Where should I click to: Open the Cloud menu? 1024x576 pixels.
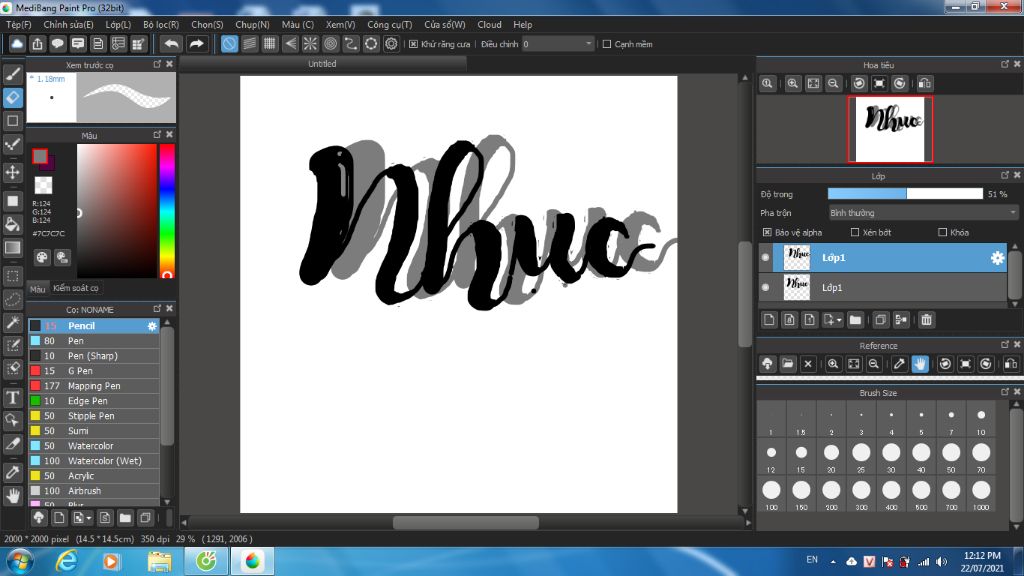(489, 24)
